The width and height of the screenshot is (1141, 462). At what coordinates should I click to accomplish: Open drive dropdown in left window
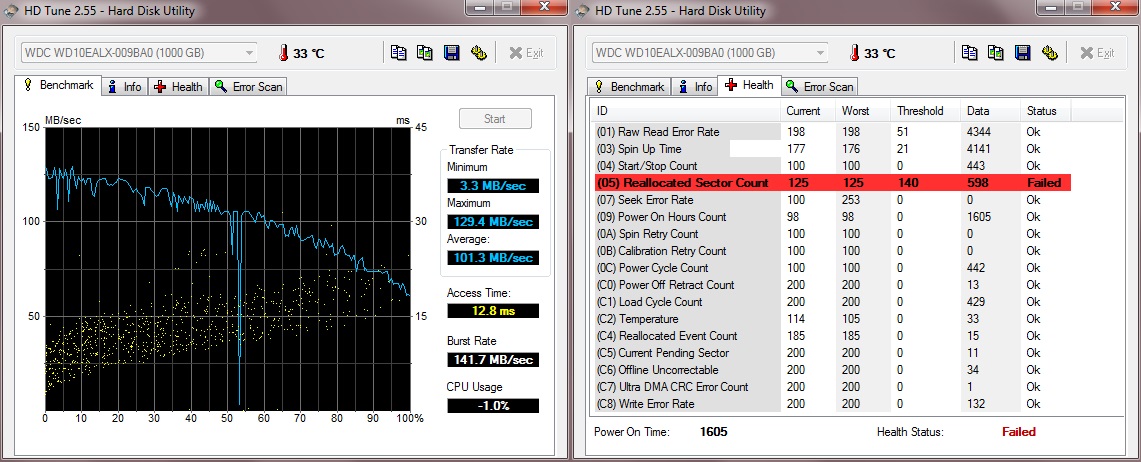coord(138,53)
